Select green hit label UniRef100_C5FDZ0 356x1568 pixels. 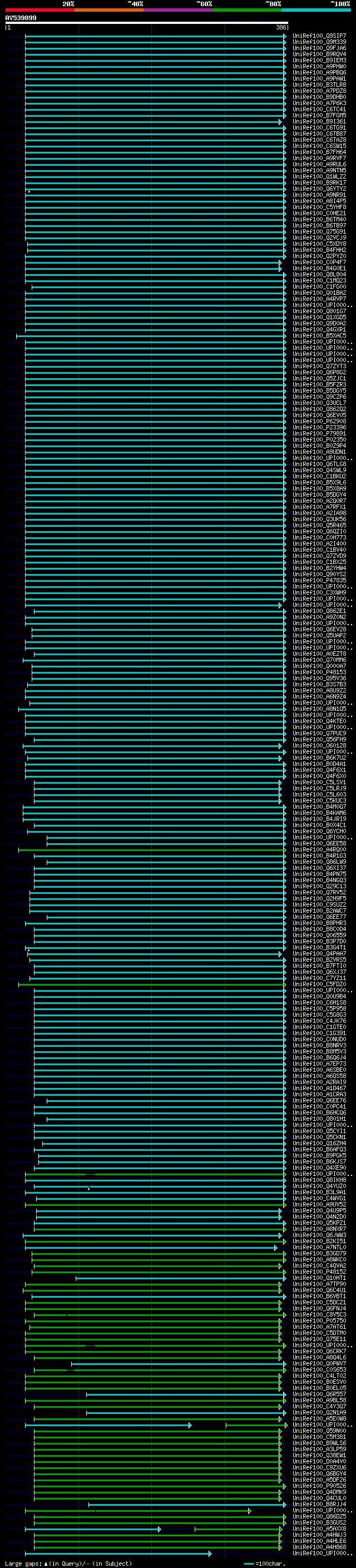click(319, 985)
